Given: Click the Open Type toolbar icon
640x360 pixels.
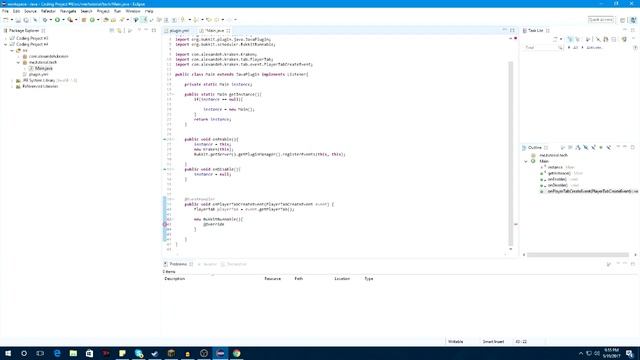Looking at the screenshot, I should pyautogui.click(x=106, y=20).
